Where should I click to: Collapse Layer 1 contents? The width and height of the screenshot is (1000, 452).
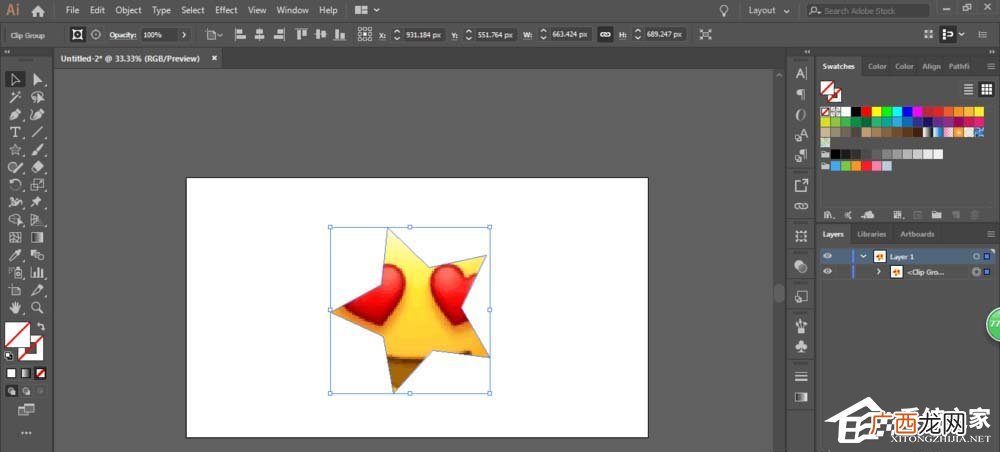[x=864, y=256]
